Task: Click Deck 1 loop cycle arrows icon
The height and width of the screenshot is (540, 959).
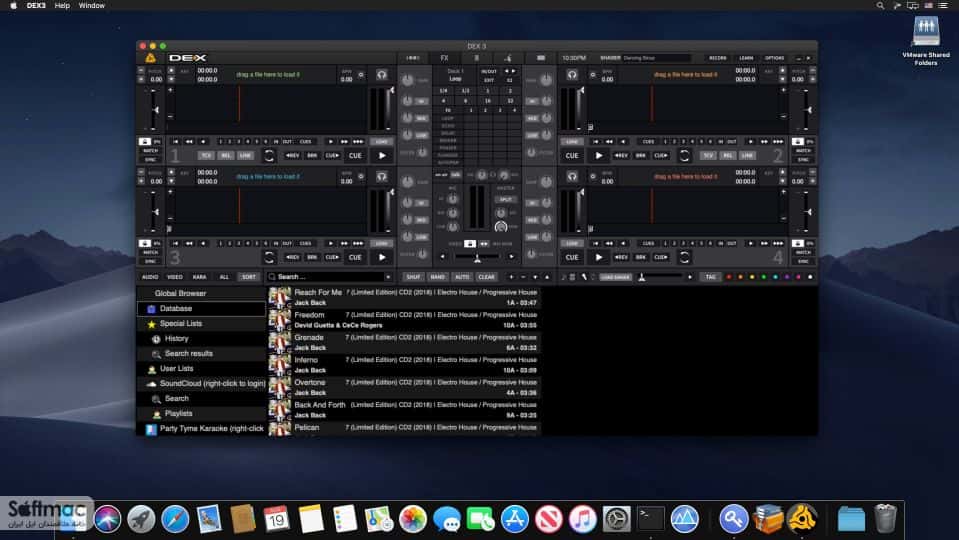Action: [x=269, y=155]
